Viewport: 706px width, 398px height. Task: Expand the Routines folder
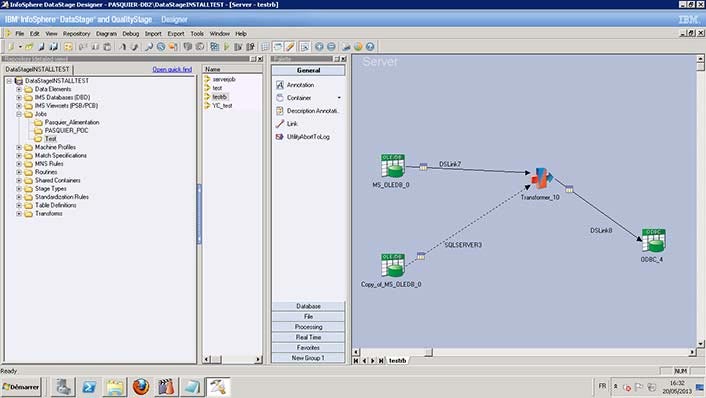(x=19, y=172)
